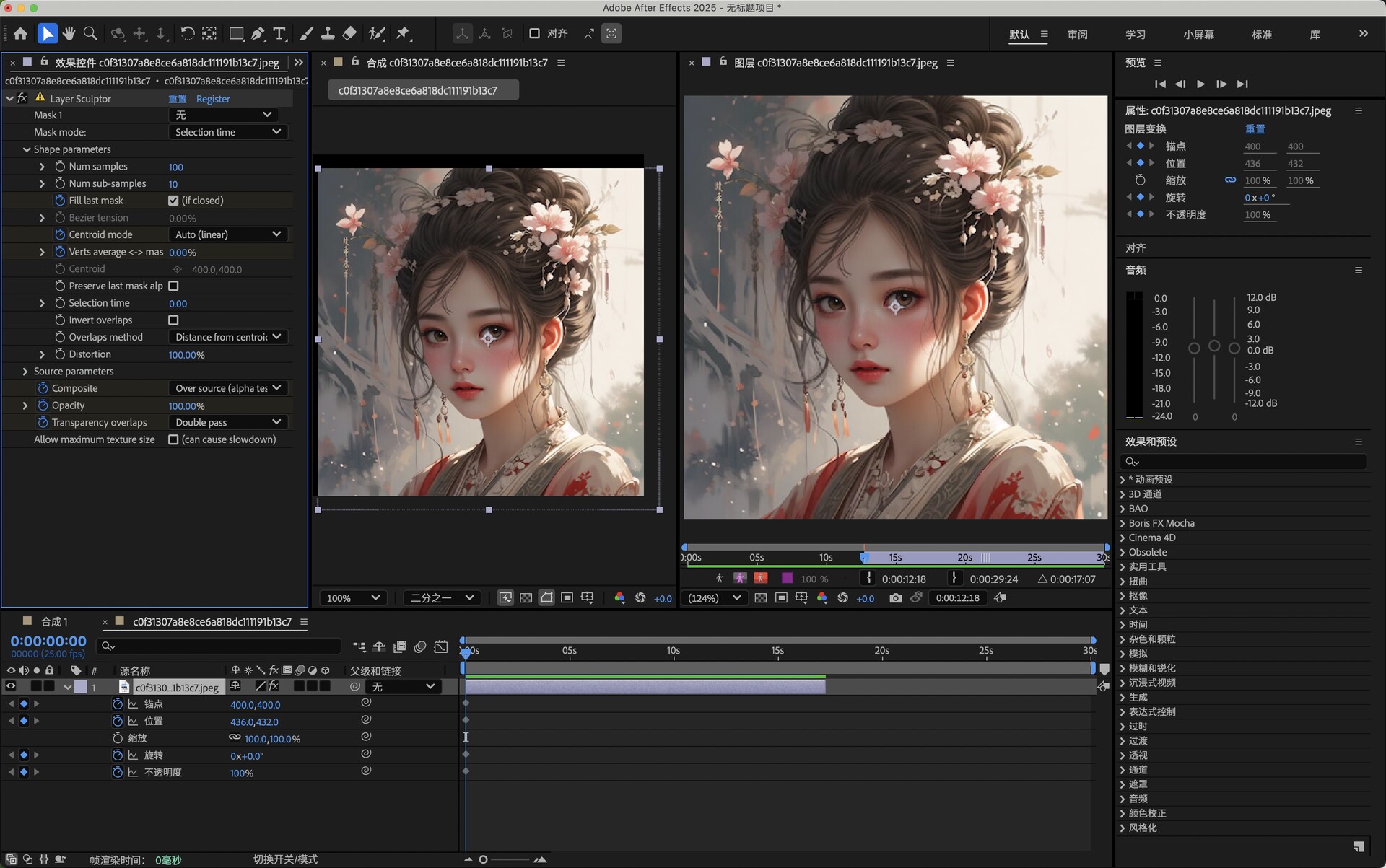Viewport: 1386px width, 868px height.
Task: Select the Rotation tool
Action: click(187, 33)
